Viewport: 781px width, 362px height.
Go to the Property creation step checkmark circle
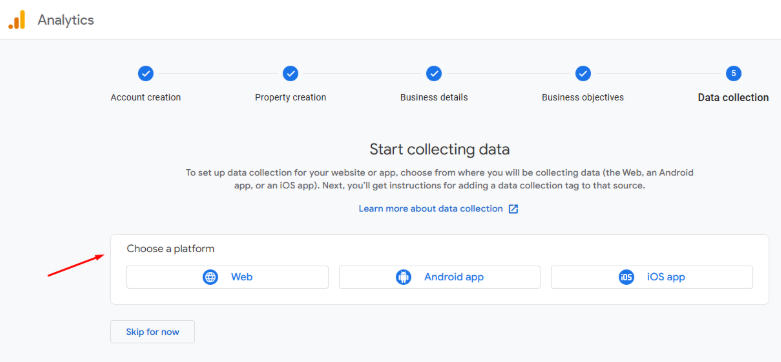[x=290, y=74]
